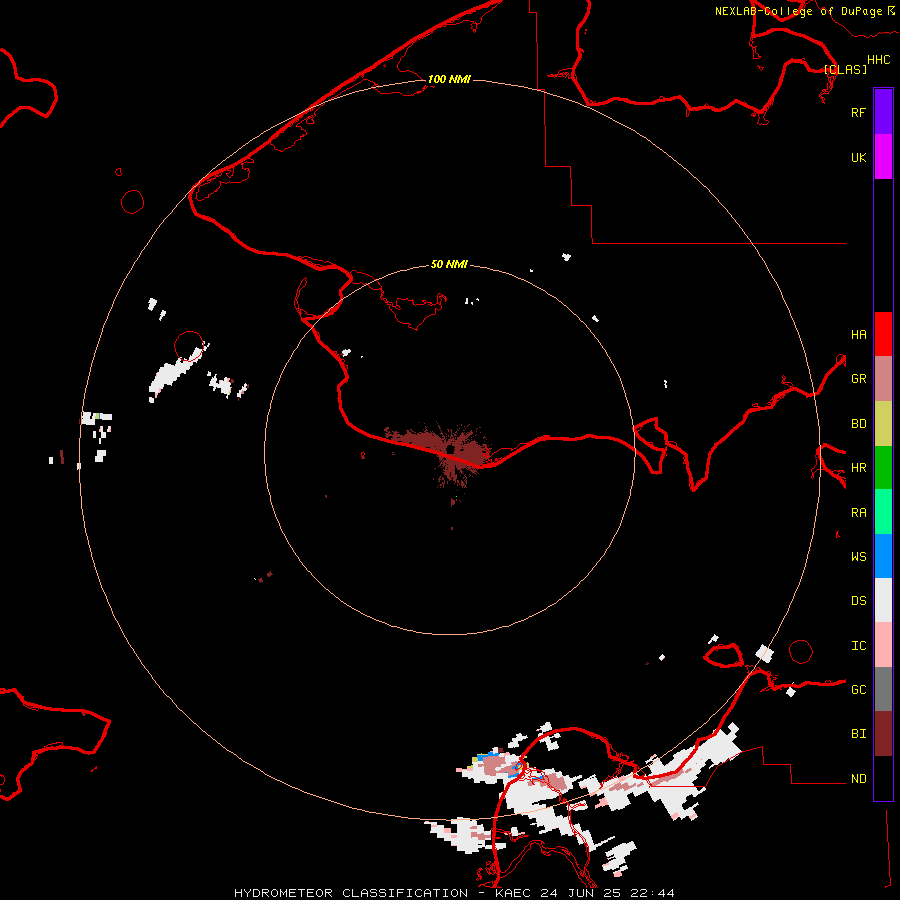The image size is (900, 900).
Task: Click the "BI" legend text label
Action: pyautogui.click(x=858, y=734)
